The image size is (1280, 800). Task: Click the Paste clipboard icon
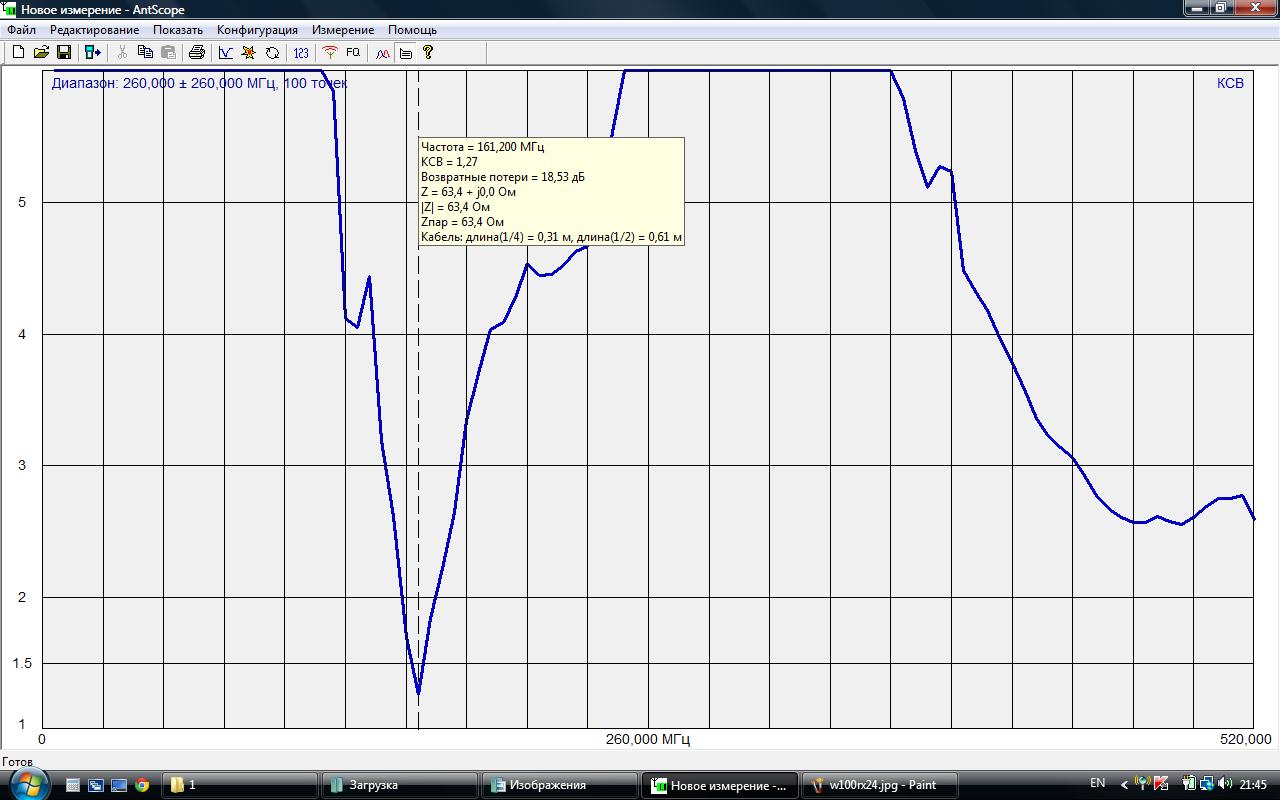coord(168,52)
